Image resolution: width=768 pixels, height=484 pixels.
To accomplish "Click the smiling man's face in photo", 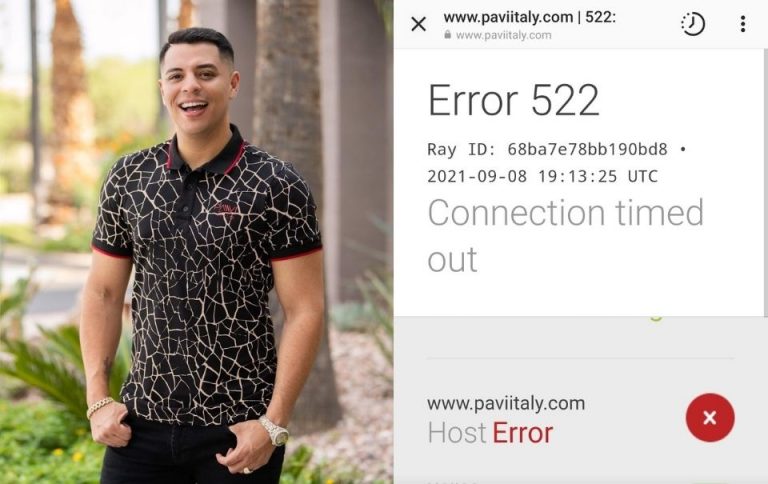I will tap(197, 84).
